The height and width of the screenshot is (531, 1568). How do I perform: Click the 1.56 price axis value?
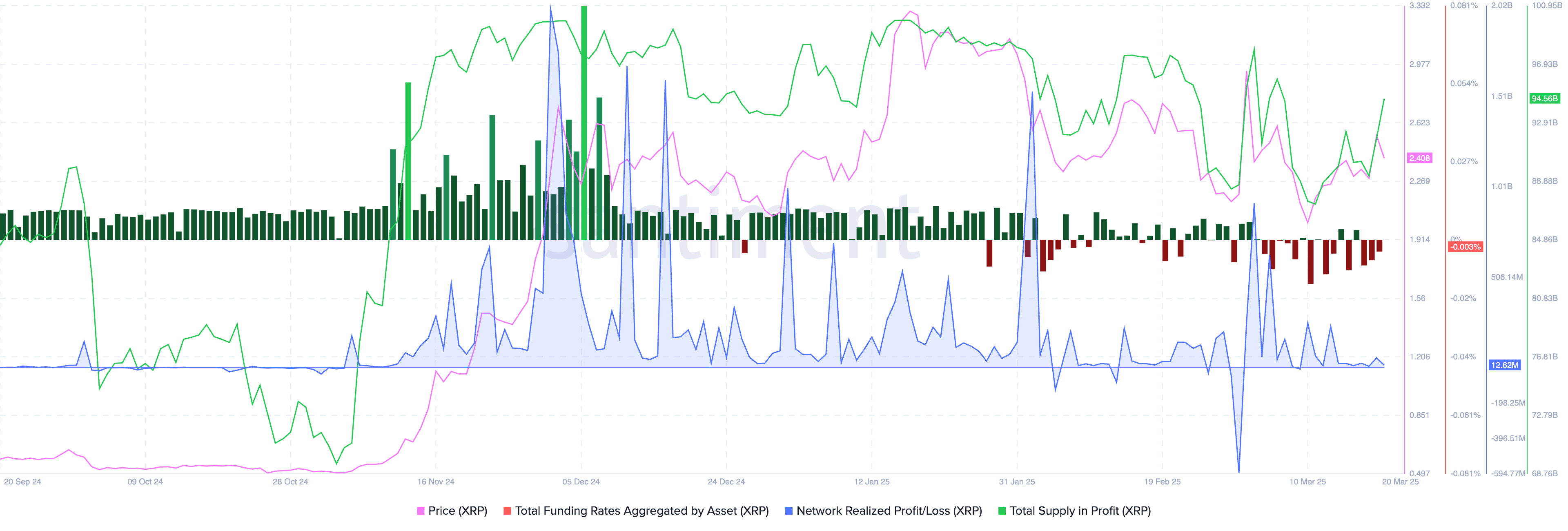(1417, 299)
